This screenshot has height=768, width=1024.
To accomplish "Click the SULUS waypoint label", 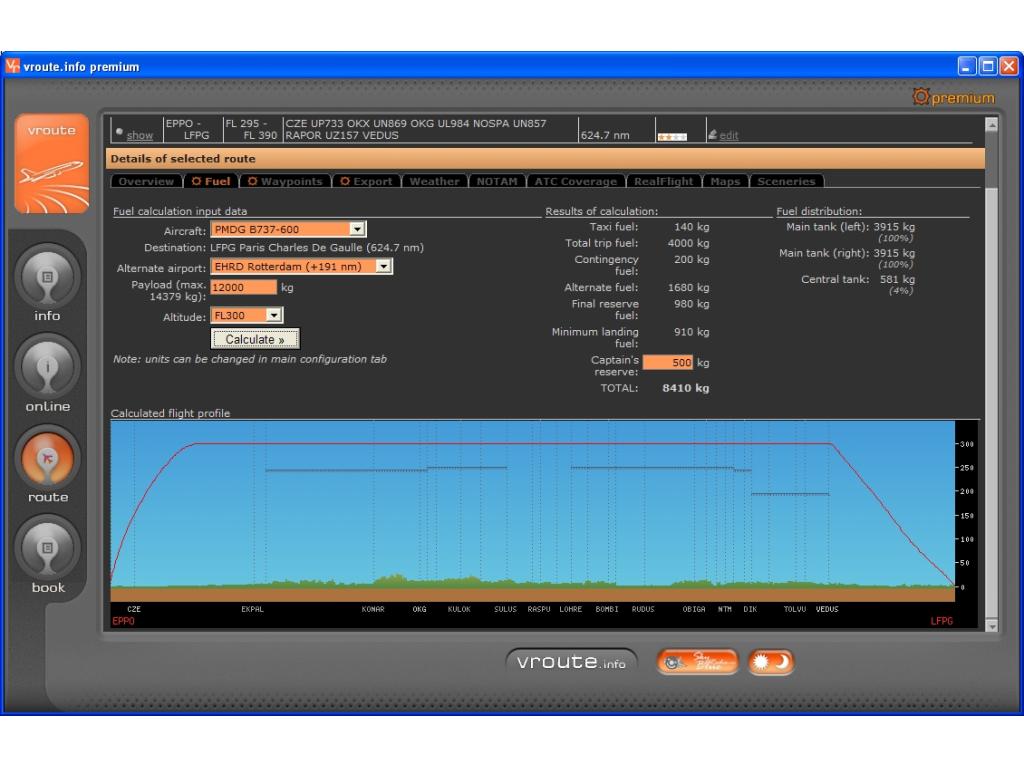I will click(x=505, y=609).
